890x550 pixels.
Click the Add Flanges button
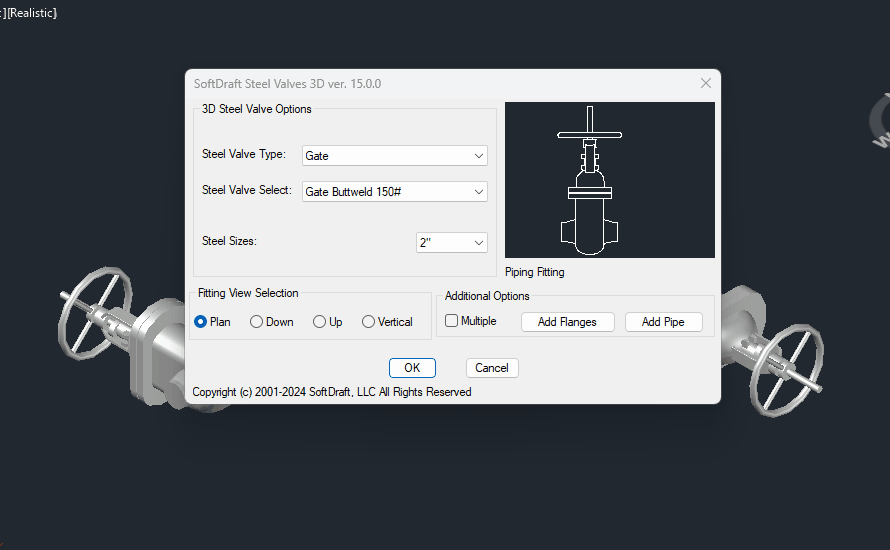[x=568, y=322]
